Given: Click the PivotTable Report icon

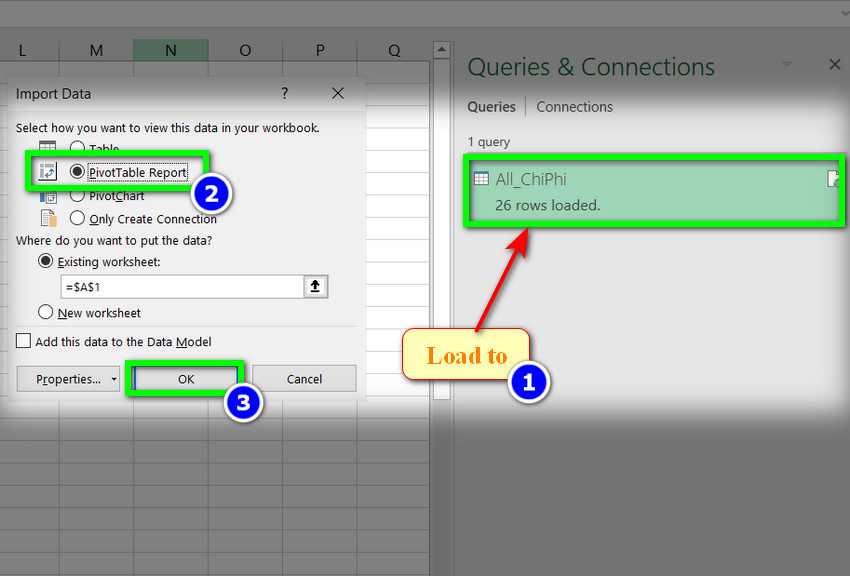Looking at the screenshot, I should point(48,172).
